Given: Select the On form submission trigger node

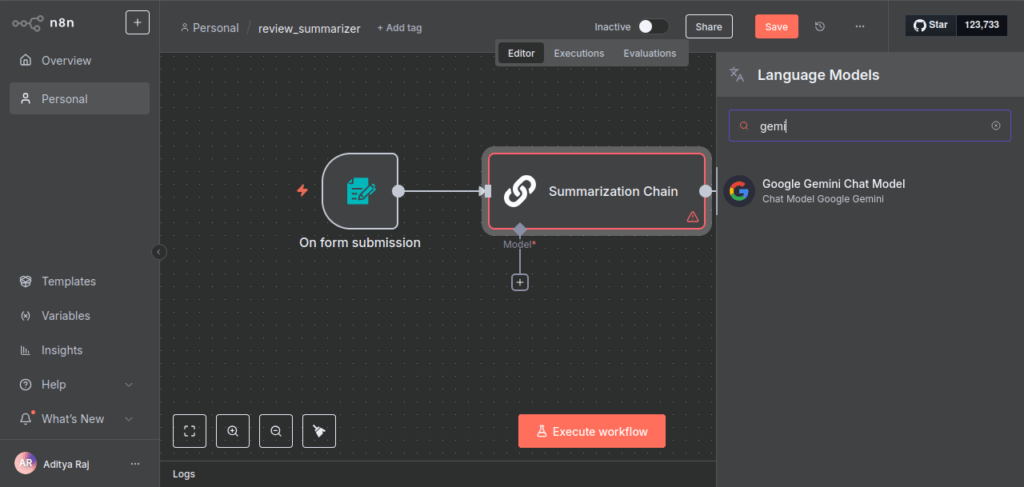Looking at the screenshot, I should (360, 191).
